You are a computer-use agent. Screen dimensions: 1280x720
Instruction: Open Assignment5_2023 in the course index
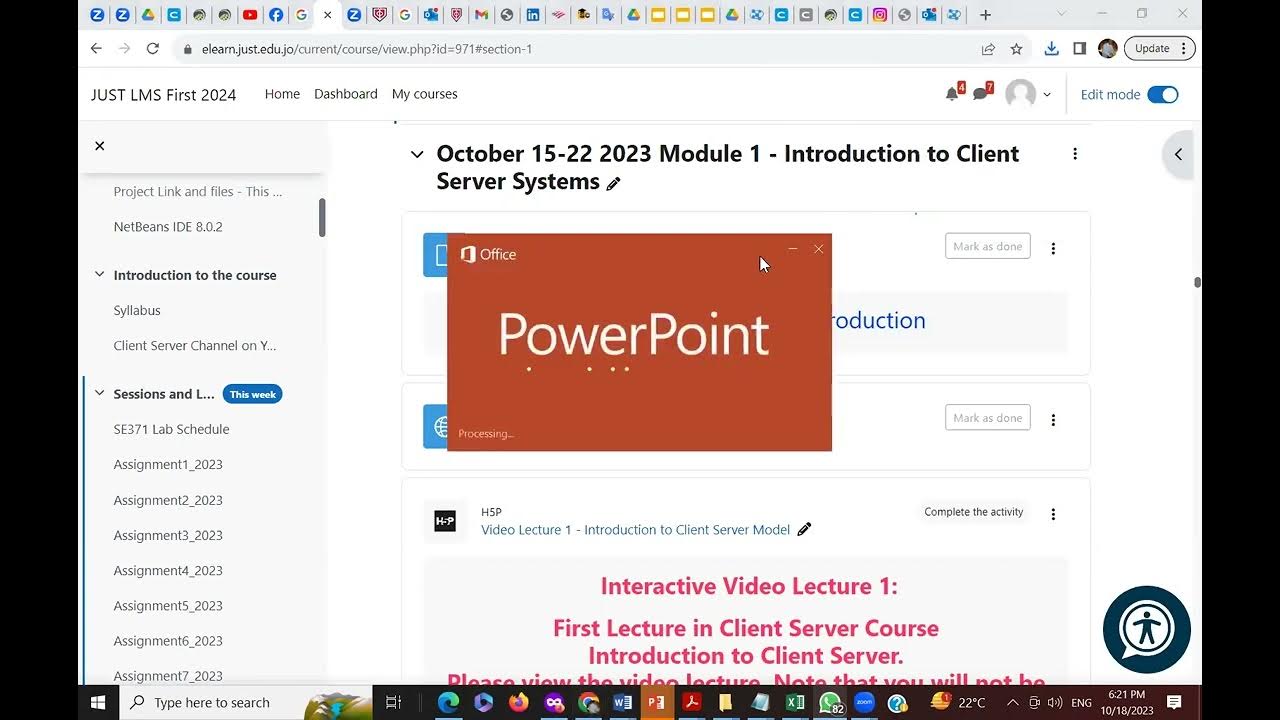pyautogui.click(x=168, y=606)
